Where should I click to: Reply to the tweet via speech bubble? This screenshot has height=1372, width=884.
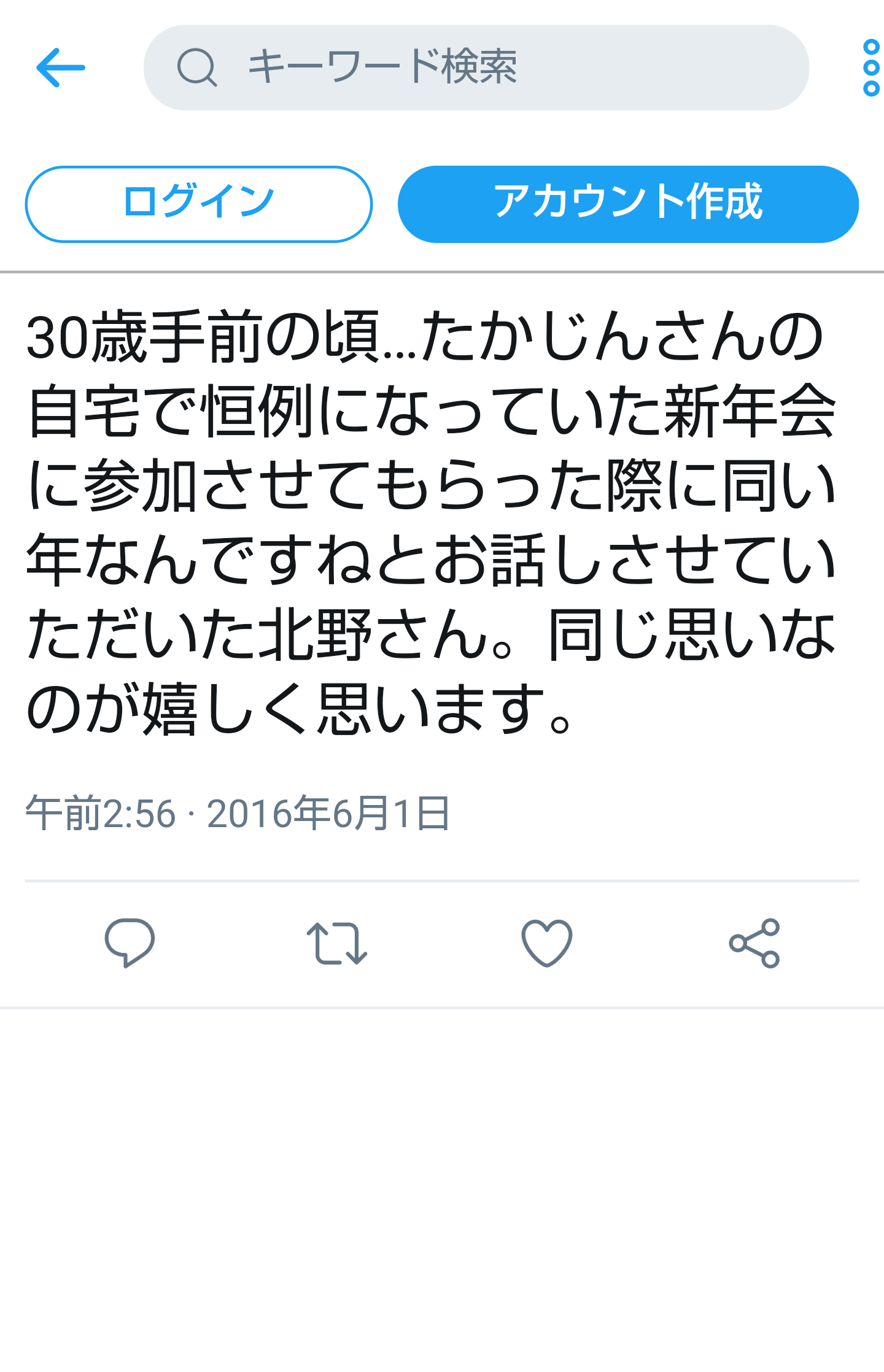point(130,942)
